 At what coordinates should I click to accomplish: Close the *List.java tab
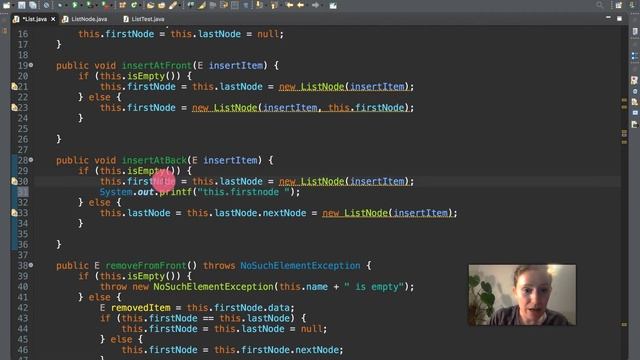[53, 19]
